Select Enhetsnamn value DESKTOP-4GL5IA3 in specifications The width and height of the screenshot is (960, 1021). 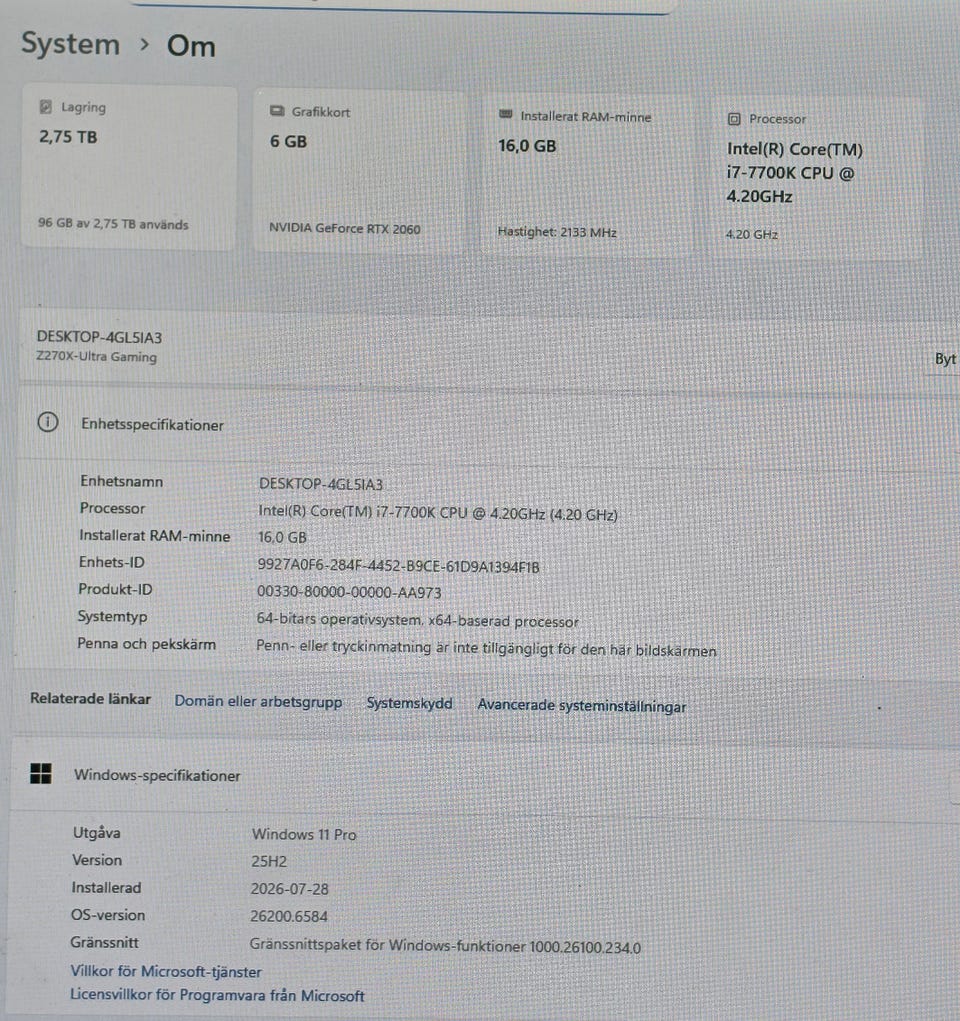point(320,484)
